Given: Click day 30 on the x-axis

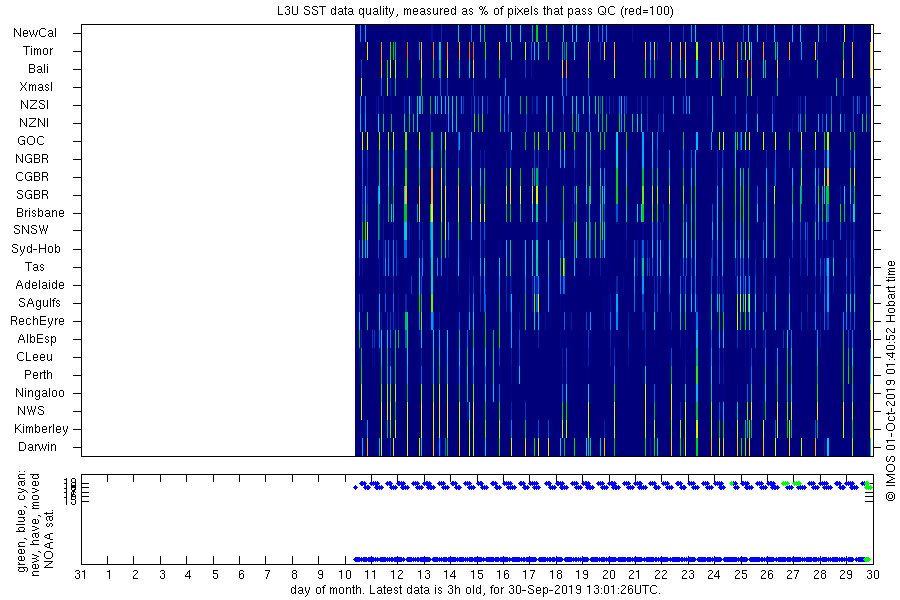Looking at the screenshot, I should pos(872,575).
